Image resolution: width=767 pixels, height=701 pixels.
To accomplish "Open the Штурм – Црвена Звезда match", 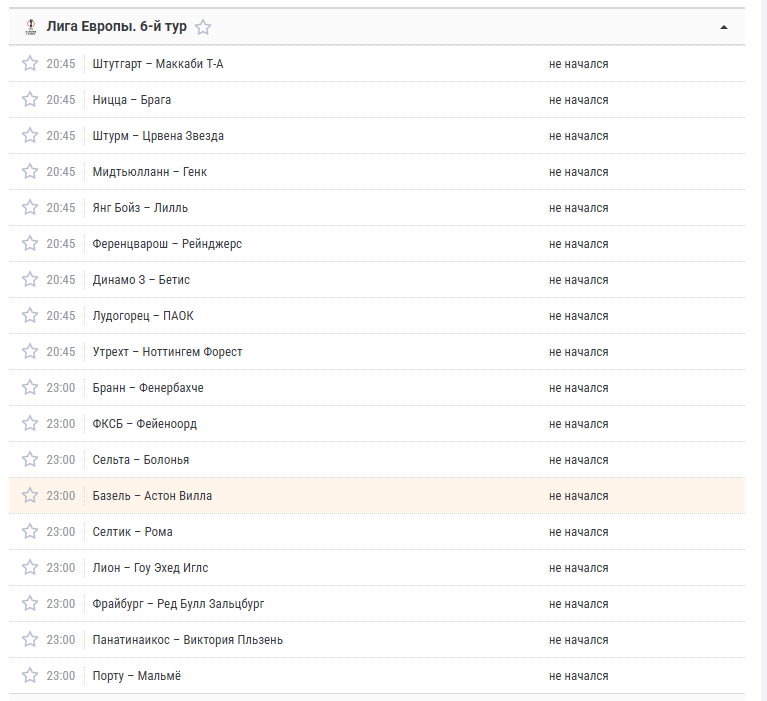I will click(158, 136).
